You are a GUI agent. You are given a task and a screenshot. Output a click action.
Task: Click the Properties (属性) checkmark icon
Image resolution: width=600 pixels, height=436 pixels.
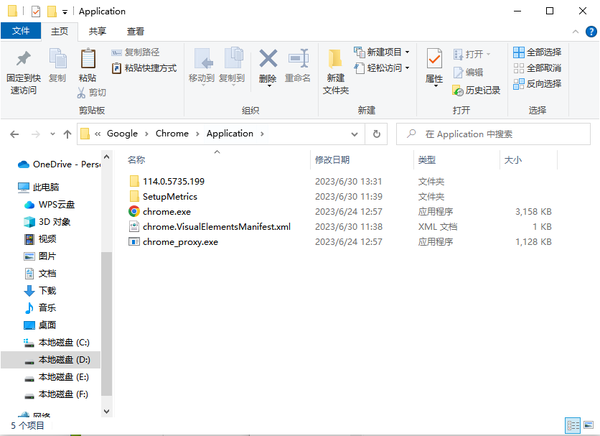[x=434, y=59]
